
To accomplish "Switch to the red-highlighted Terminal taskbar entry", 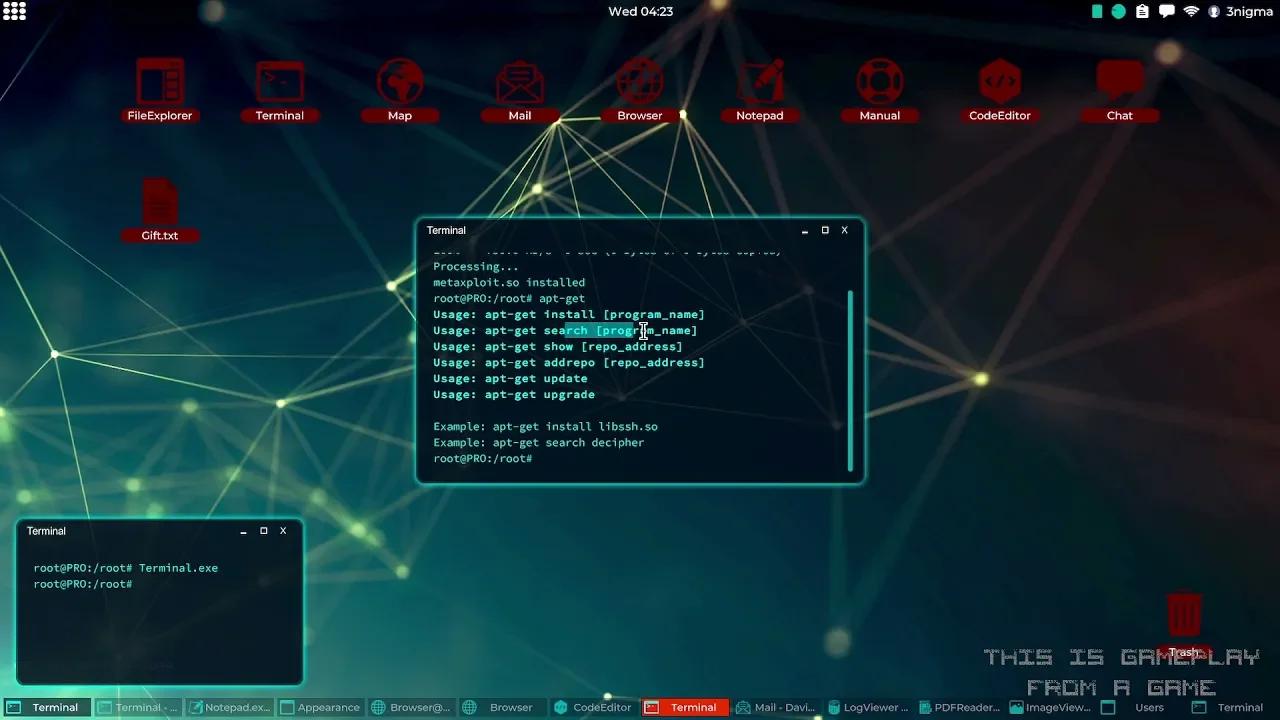I will (686, 707).
